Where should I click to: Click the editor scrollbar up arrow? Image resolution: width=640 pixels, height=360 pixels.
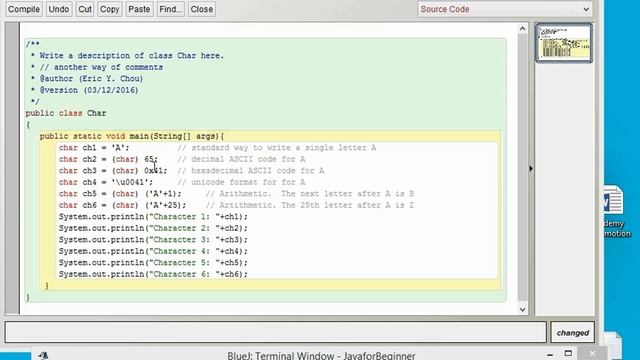tap(522, 29)
